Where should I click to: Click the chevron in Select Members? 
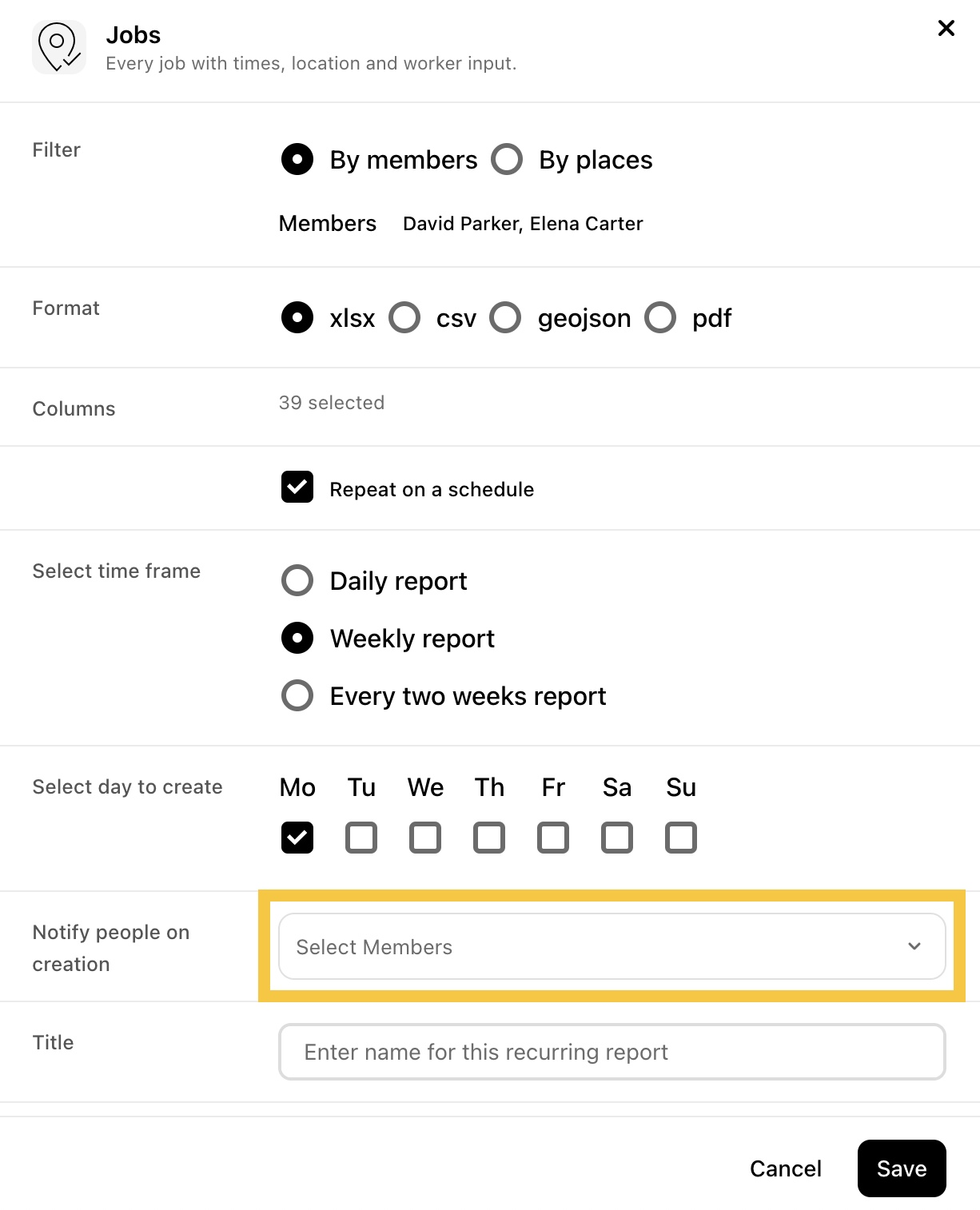pyautogui.click(x=914, y=946)
